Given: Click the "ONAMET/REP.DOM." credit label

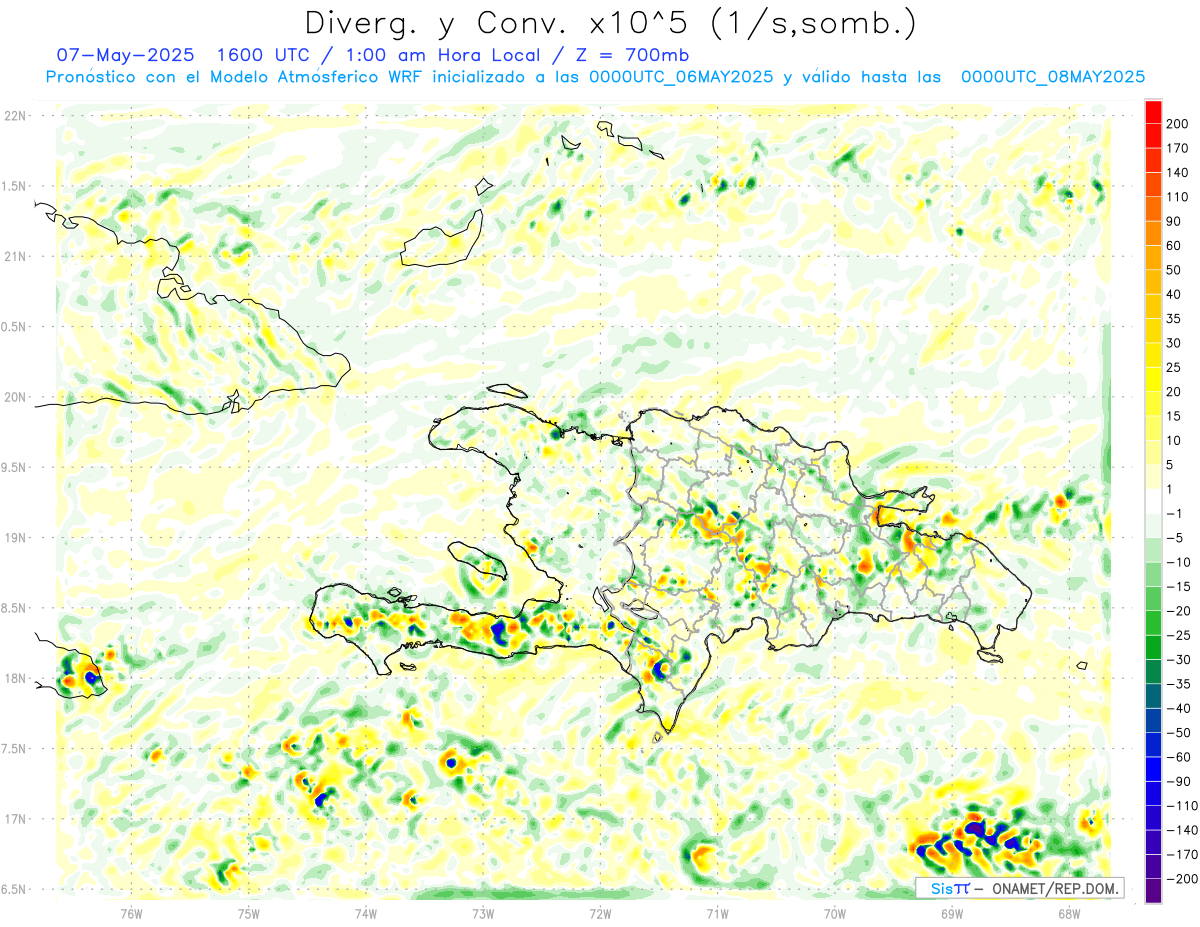Looking at the screenshot, I should (x=1055, y=888).
